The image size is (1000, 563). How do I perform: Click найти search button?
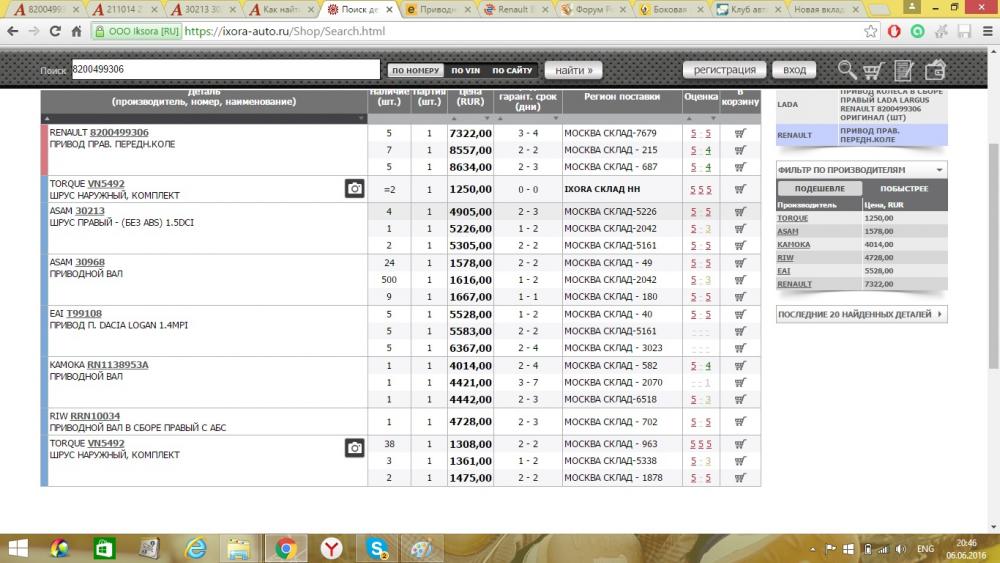pyautogui.click(x=573, y=70)
